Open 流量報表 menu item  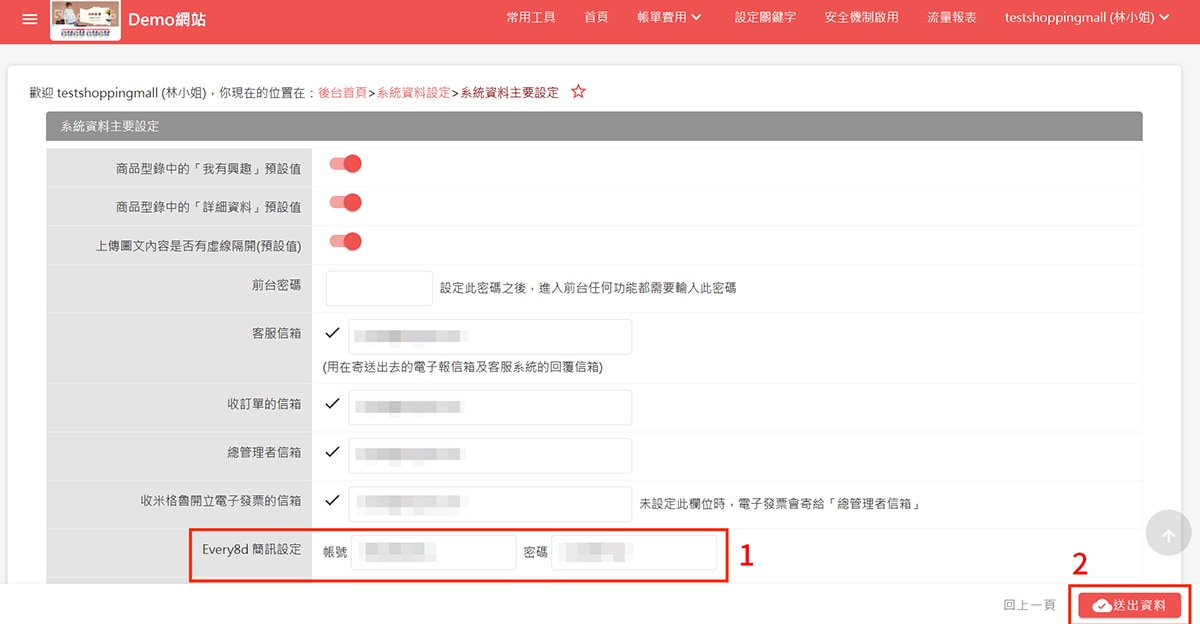[x=952, y=18]
